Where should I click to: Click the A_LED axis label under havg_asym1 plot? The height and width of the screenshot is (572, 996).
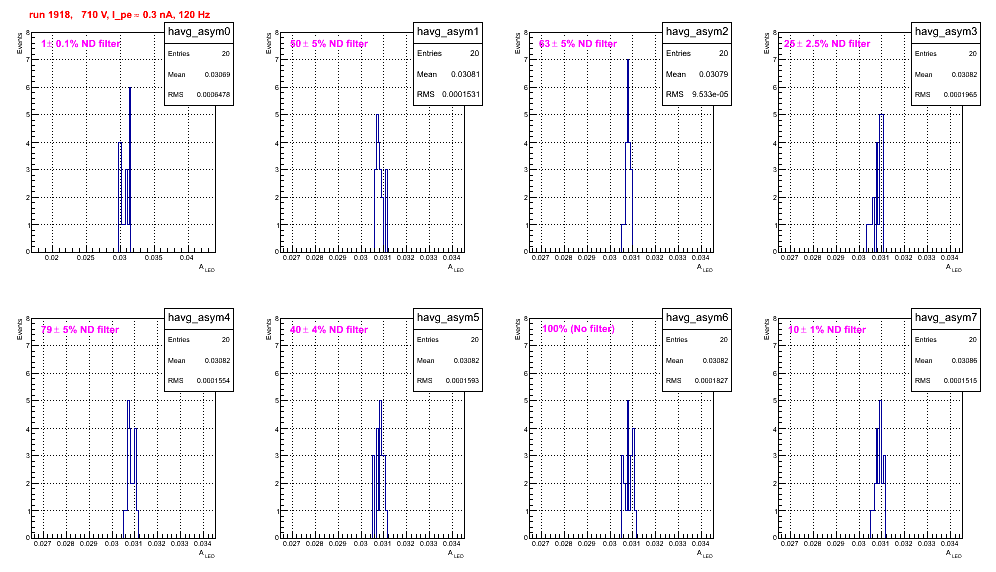click(x=456, y=268)
